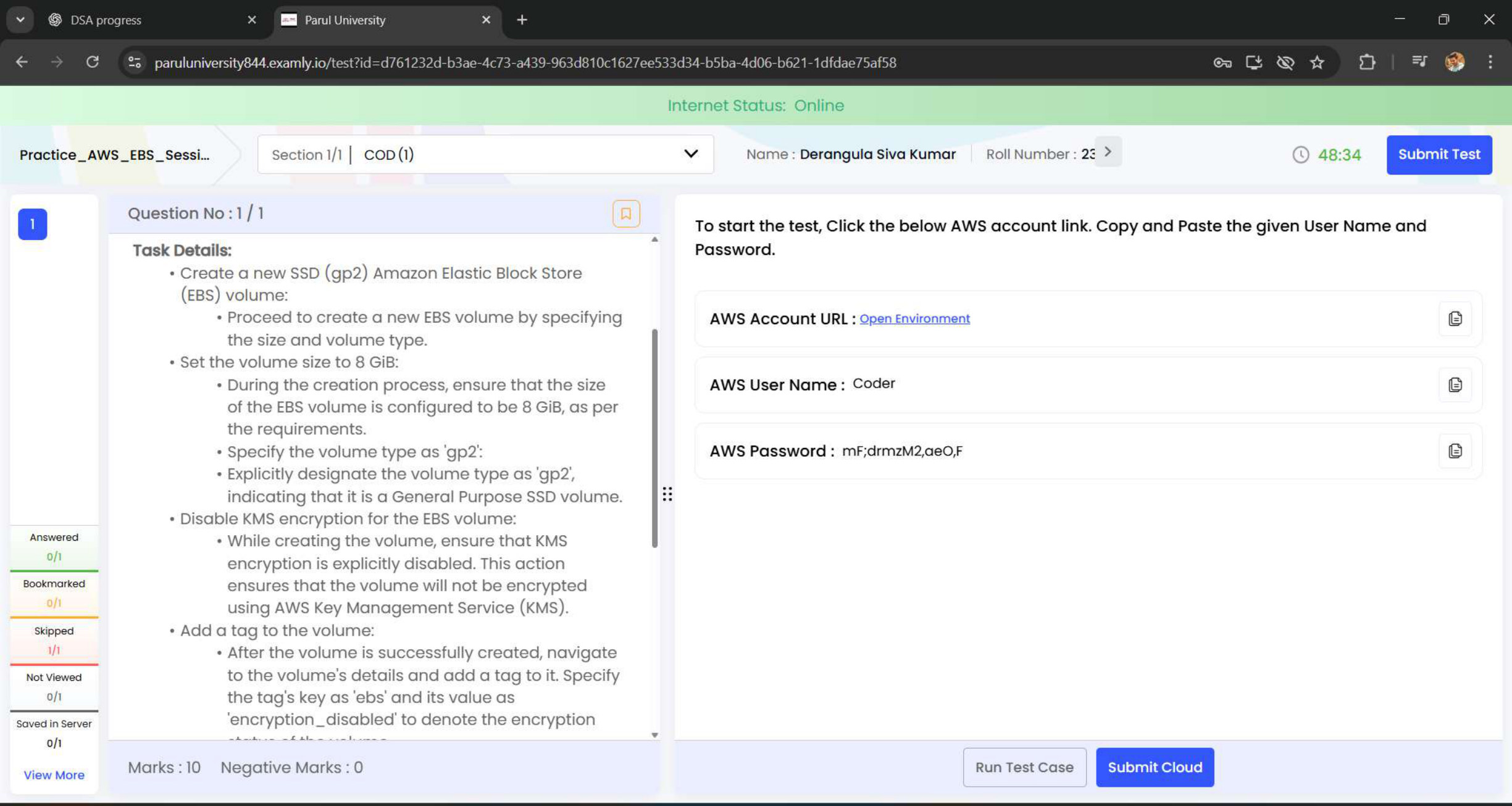Click the Practice_AWS_EBS_Sessi... test title
This screenshot has width=1512, height=806.
coord(114,154)
